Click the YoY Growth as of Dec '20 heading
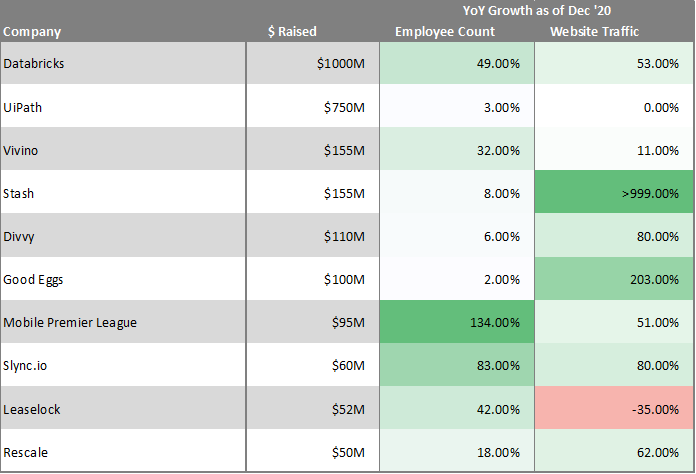This screenshot has height=474, width=696. [x=537, y=10]
